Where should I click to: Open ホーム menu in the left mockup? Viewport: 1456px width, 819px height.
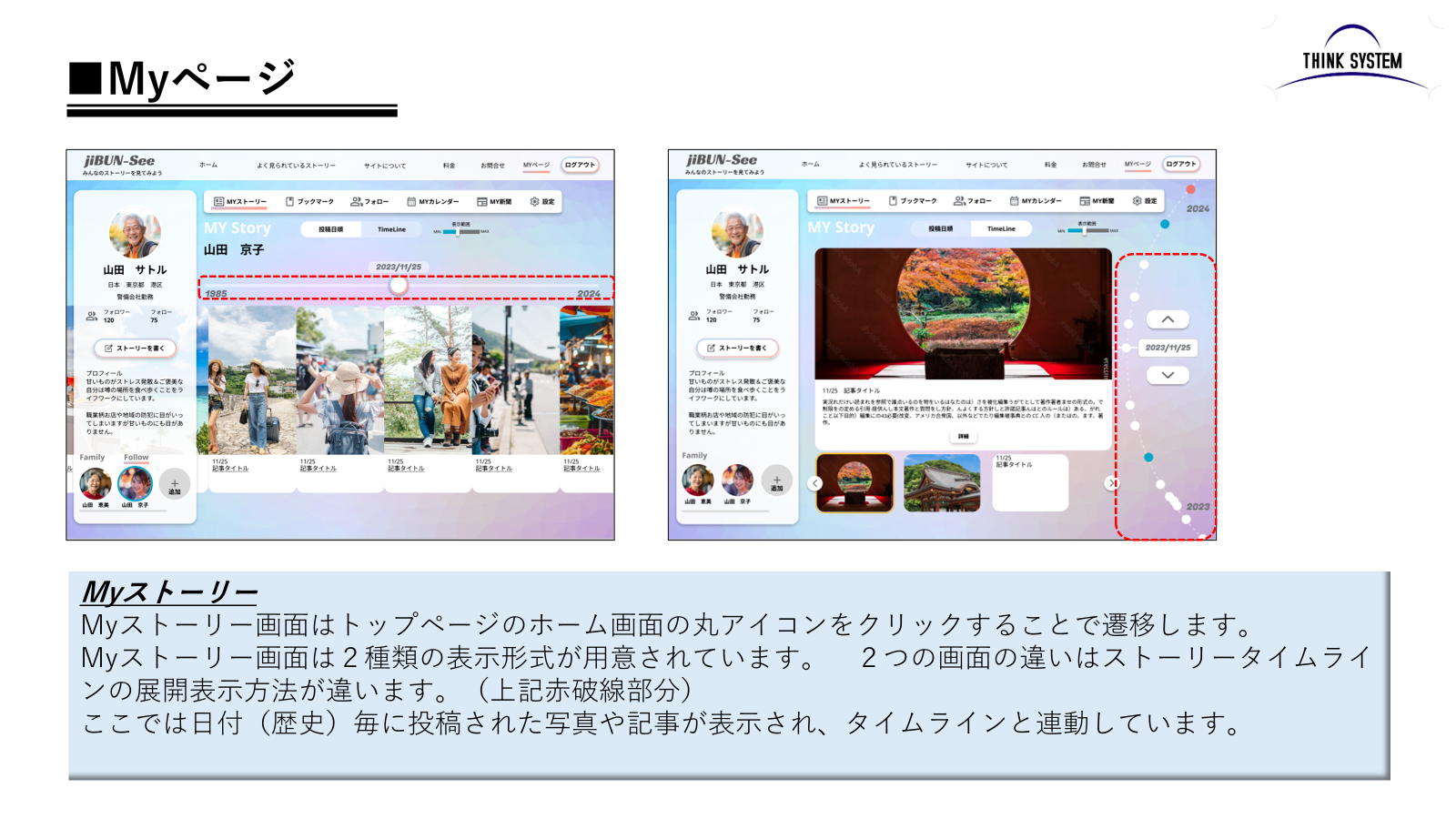pos(208,166)
